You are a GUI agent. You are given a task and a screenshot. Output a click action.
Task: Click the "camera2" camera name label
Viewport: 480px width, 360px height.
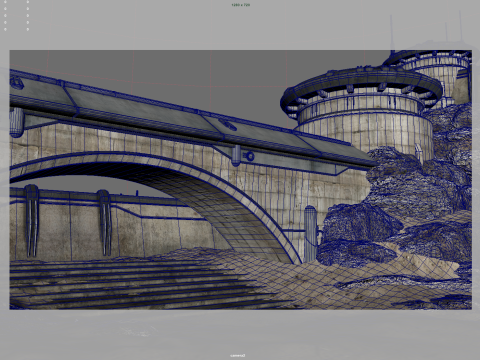click(238, 355)
